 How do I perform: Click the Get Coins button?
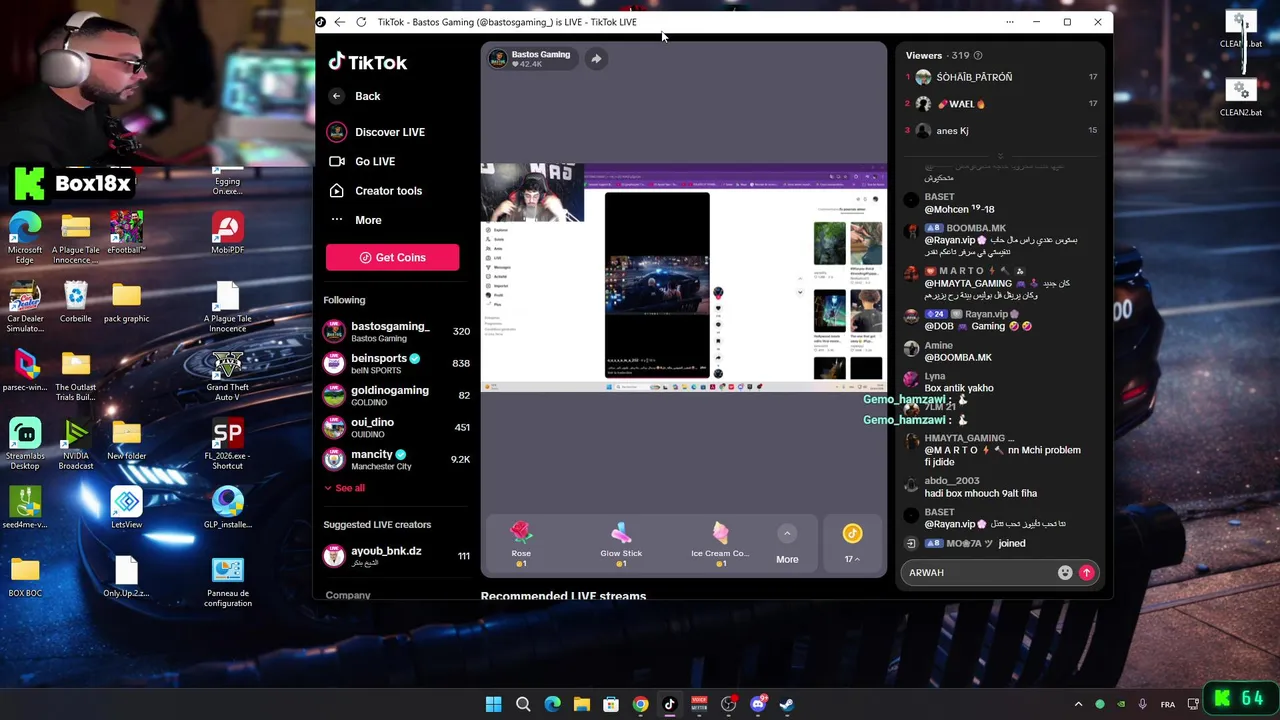[392, 257]
